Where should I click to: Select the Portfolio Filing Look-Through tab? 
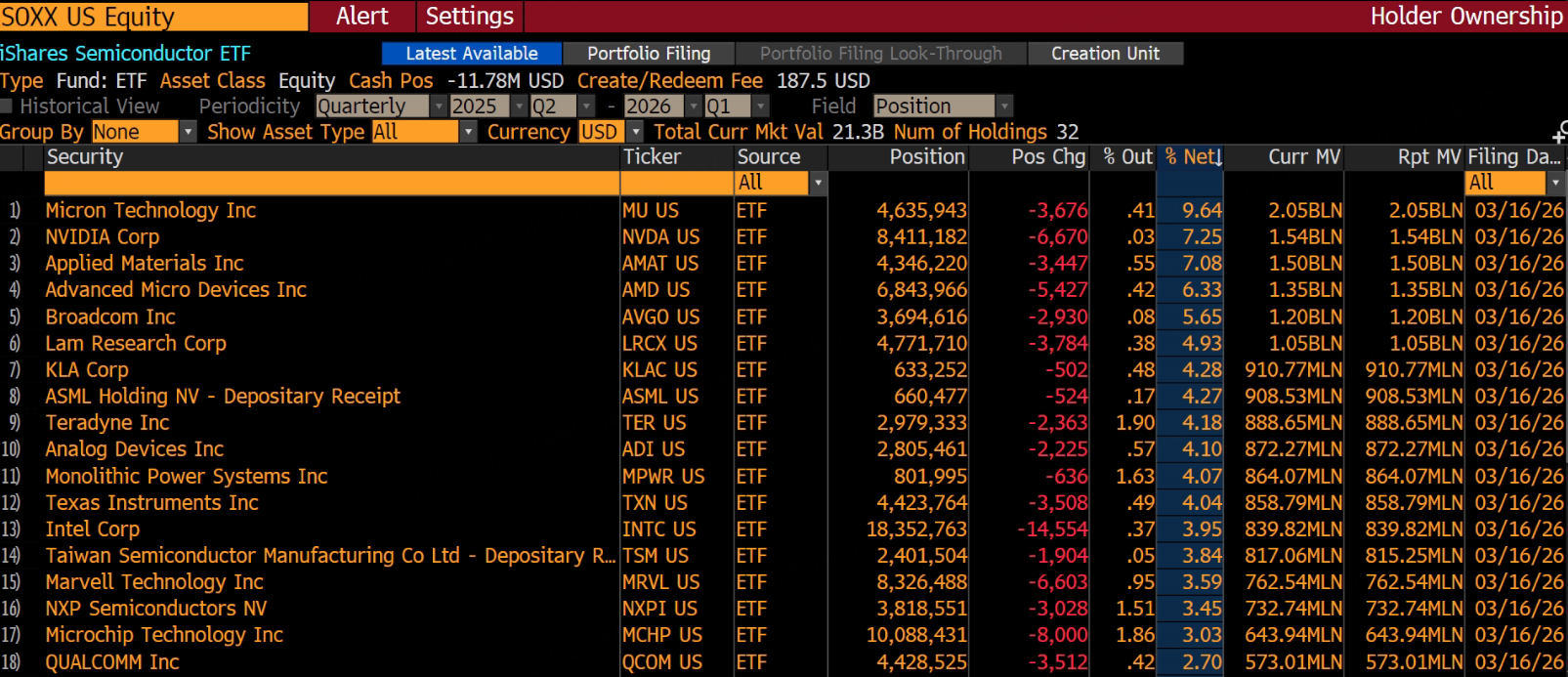tap(881, 54)
